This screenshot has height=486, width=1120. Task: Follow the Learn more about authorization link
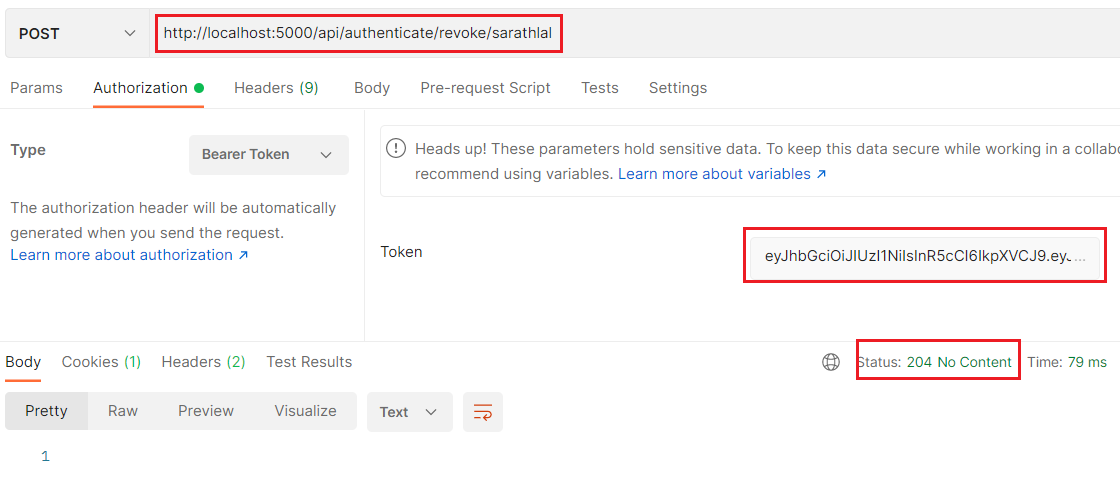129,255
